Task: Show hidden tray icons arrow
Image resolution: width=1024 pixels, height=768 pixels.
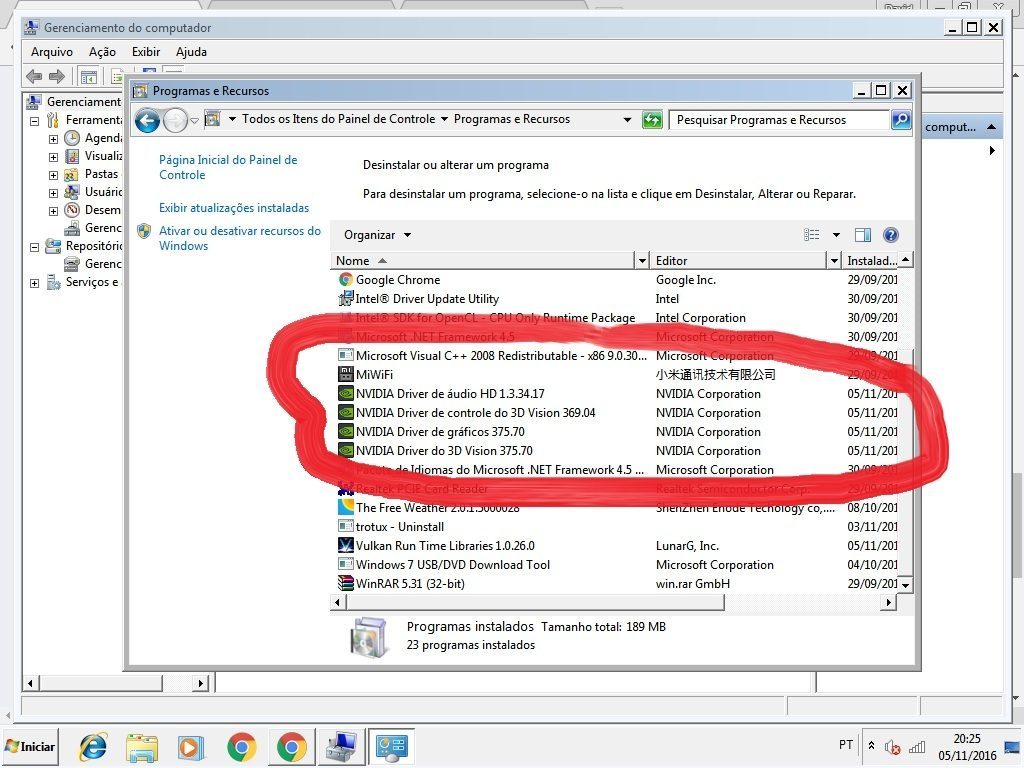Action: [x=871, y=745]
